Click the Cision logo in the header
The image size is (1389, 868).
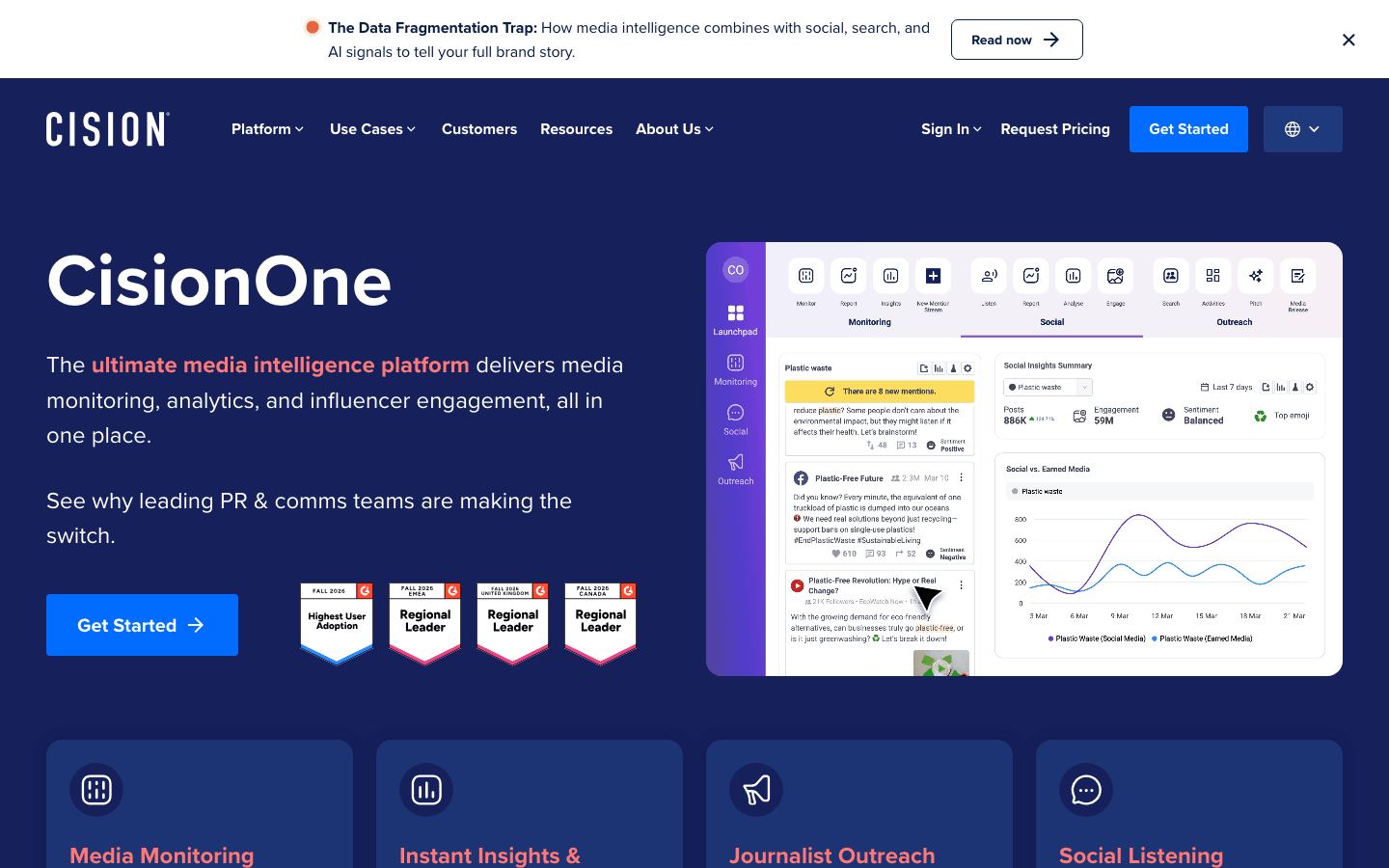108,129
